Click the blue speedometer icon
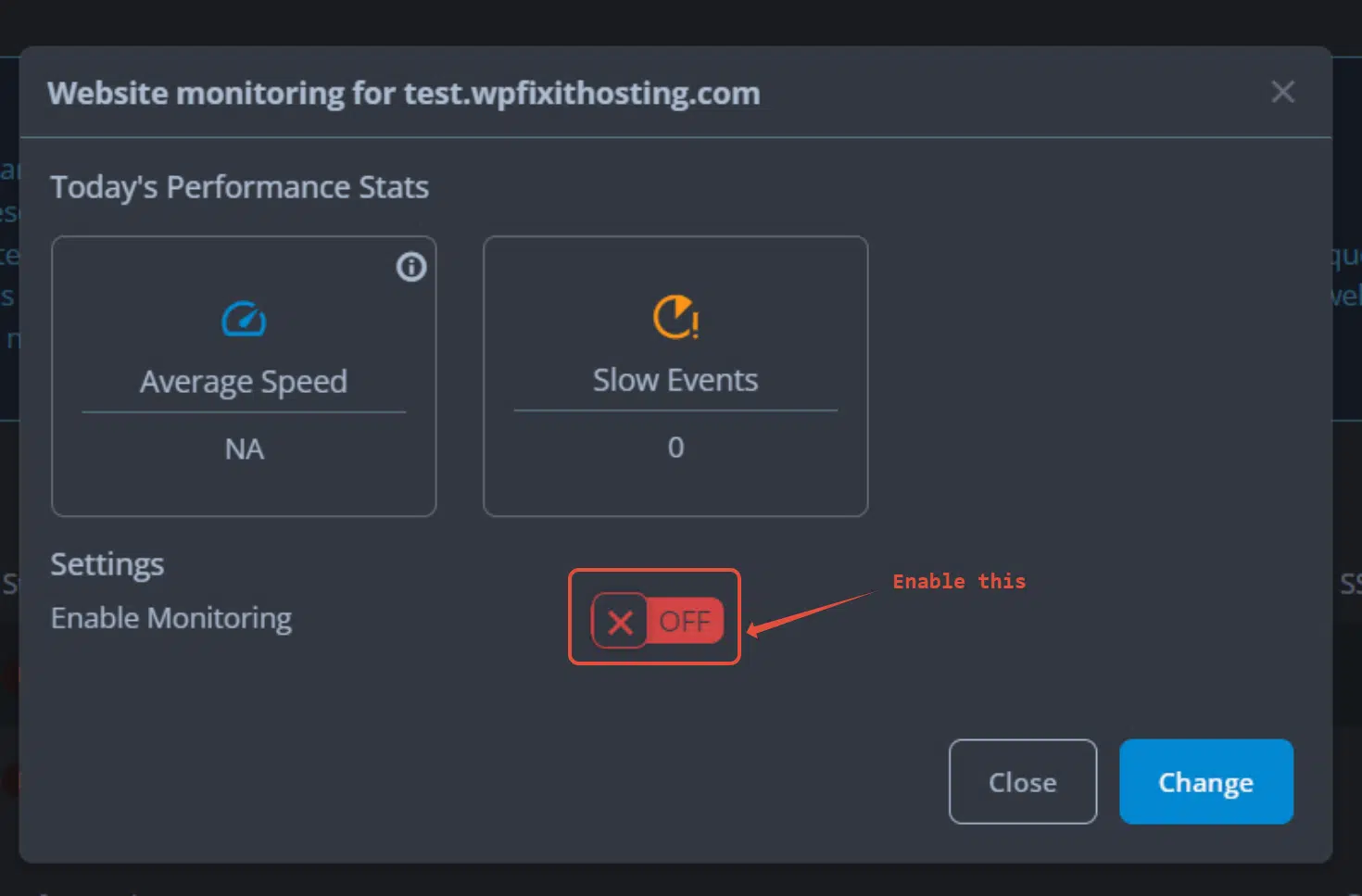Screen dimensions: 1362x896 click(244, 319)
